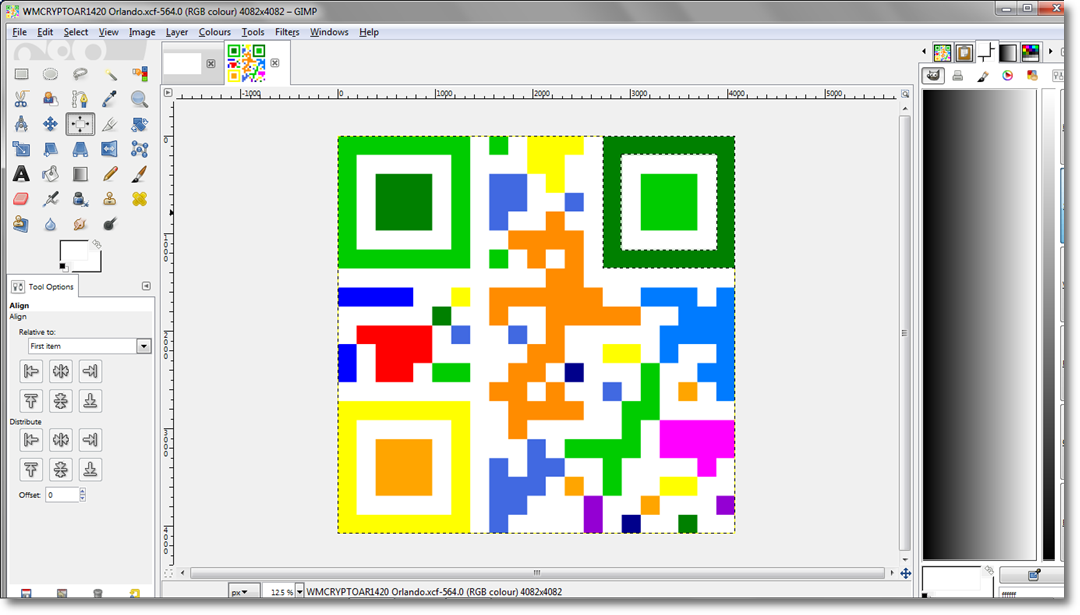Select the Blend gradient tool
Image resolution: width=1080 pixels, height=615 pixels.
tap(80, 174)
